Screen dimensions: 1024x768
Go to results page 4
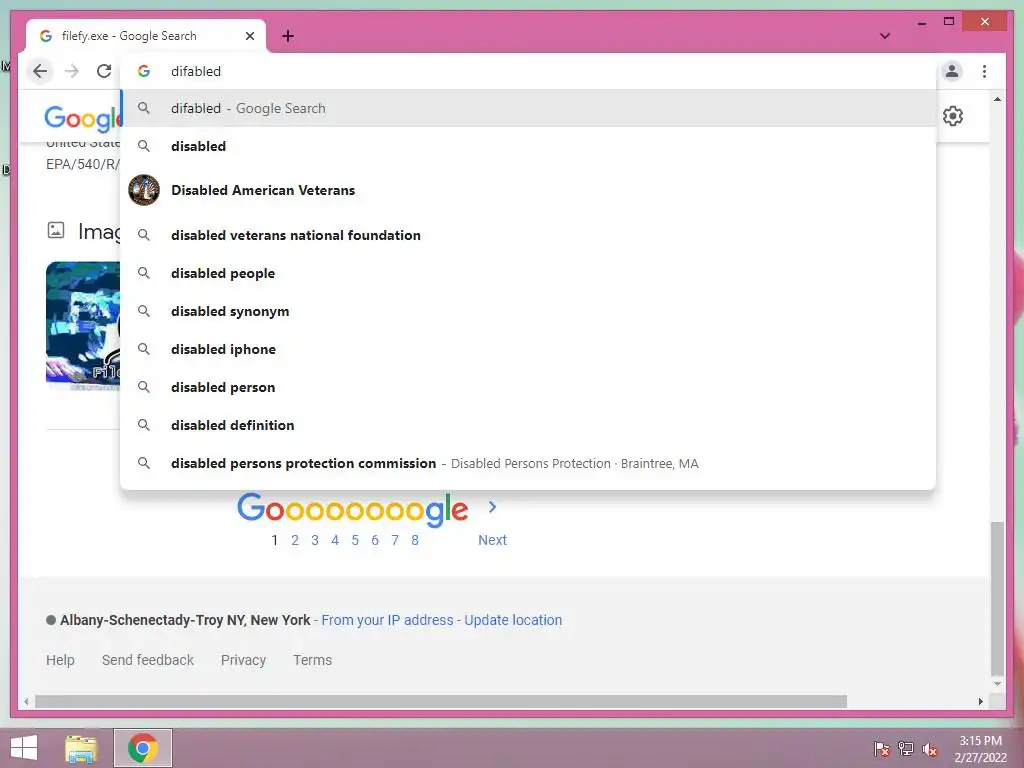[335, 540]
